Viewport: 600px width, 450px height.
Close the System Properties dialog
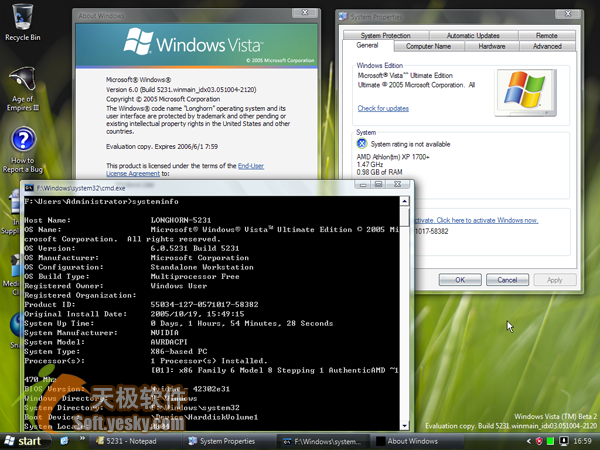click(568, 14)
